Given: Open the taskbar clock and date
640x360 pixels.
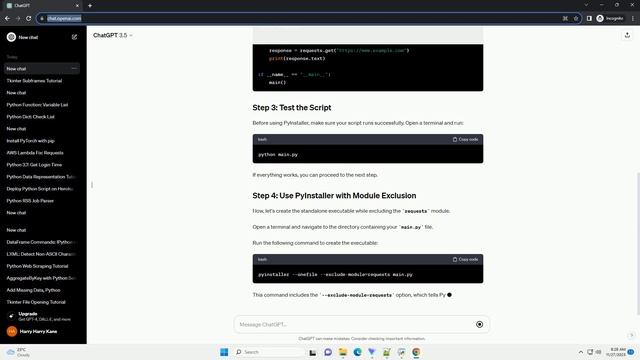Looking at the screenshot, I should [616, 352].
